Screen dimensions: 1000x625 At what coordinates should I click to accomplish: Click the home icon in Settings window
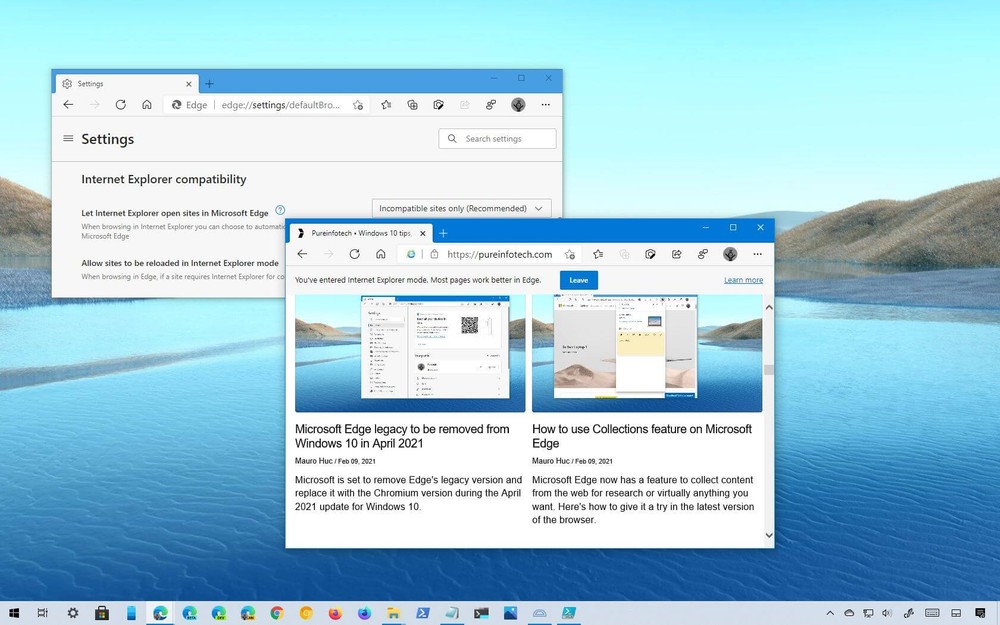click(x=147, y=105)
